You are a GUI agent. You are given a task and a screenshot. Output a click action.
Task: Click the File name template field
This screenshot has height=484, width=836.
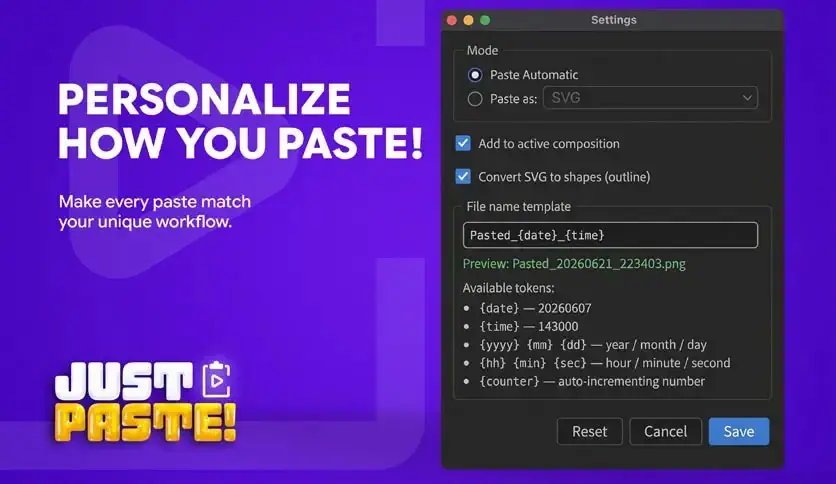610,235
